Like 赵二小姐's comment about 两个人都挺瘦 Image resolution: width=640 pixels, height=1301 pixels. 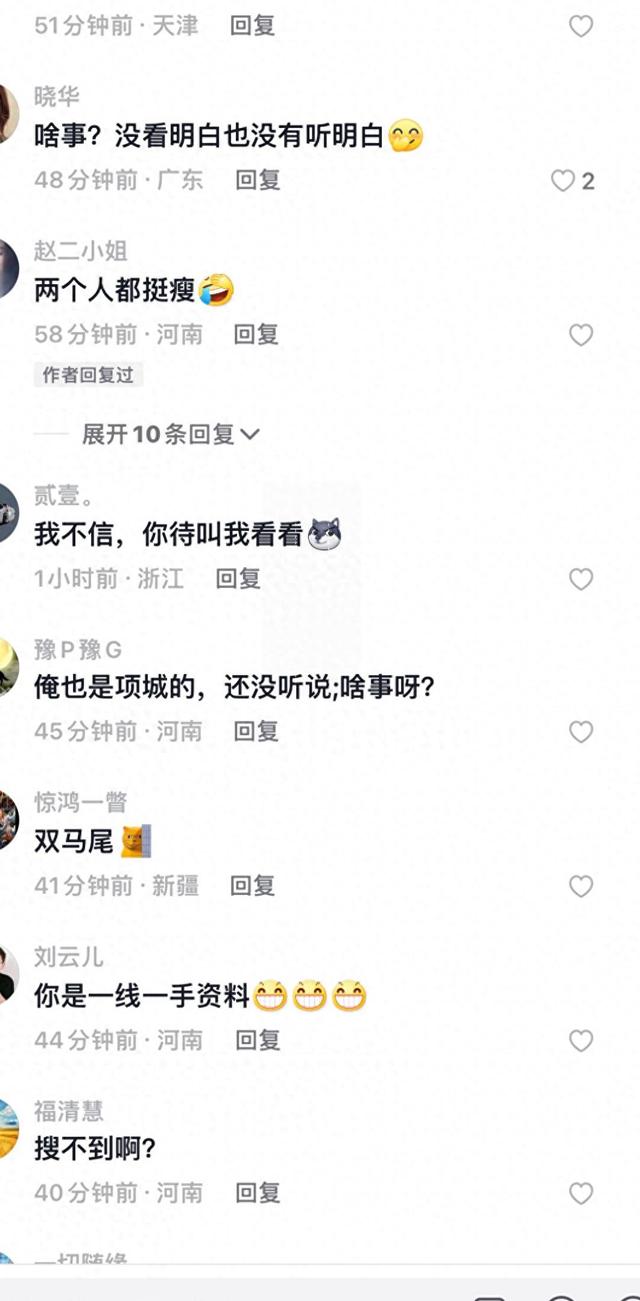(x=581, y=334)
